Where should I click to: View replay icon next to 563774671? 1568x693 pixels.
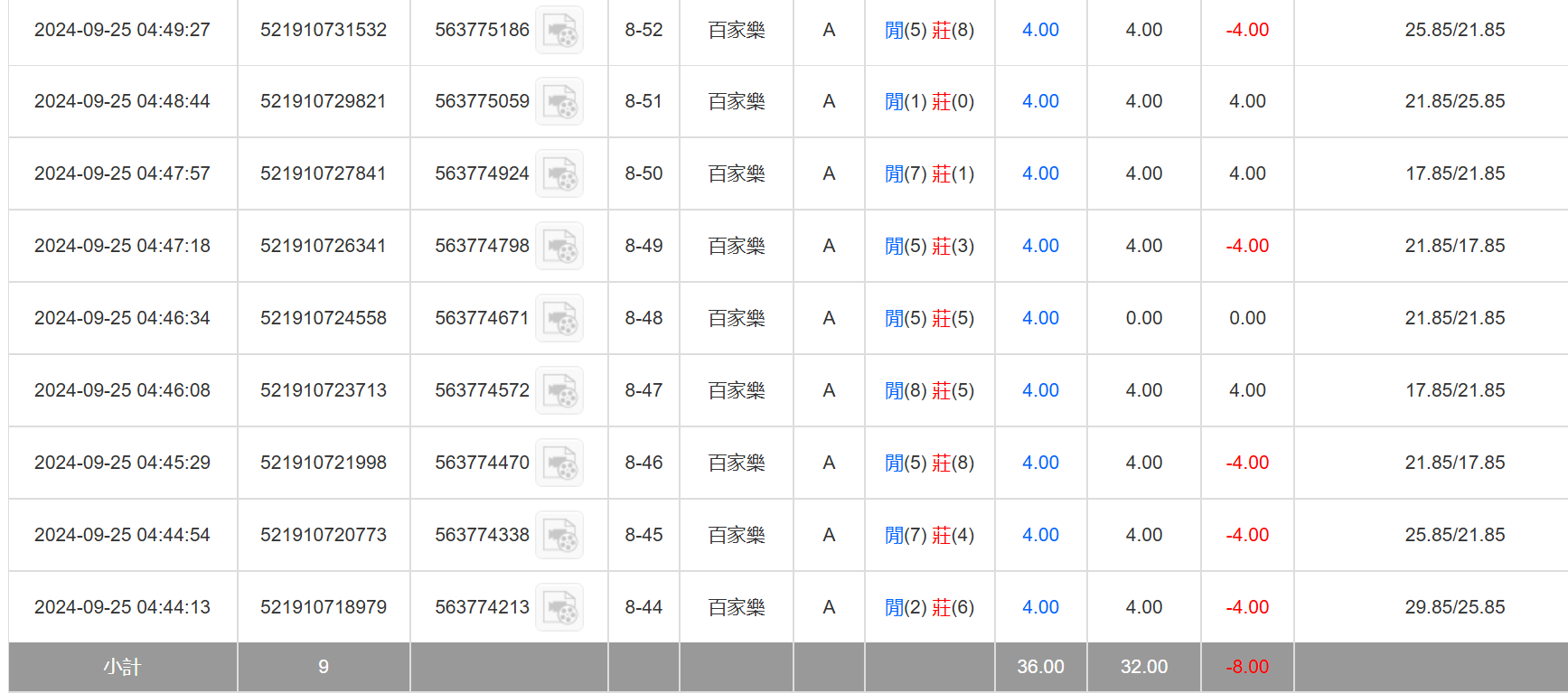tap(559, 318)
